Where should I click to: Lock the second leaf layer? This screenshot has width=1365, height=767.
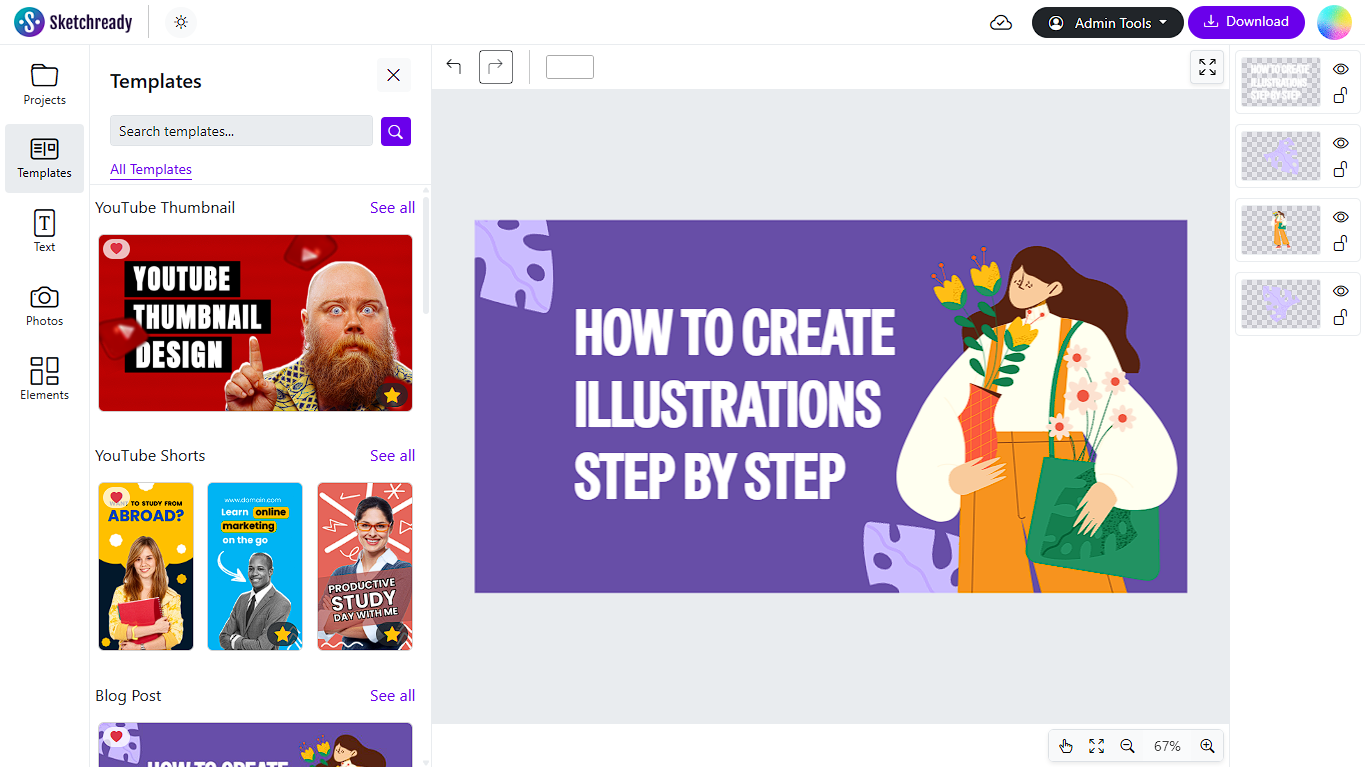coord(1341,169)
